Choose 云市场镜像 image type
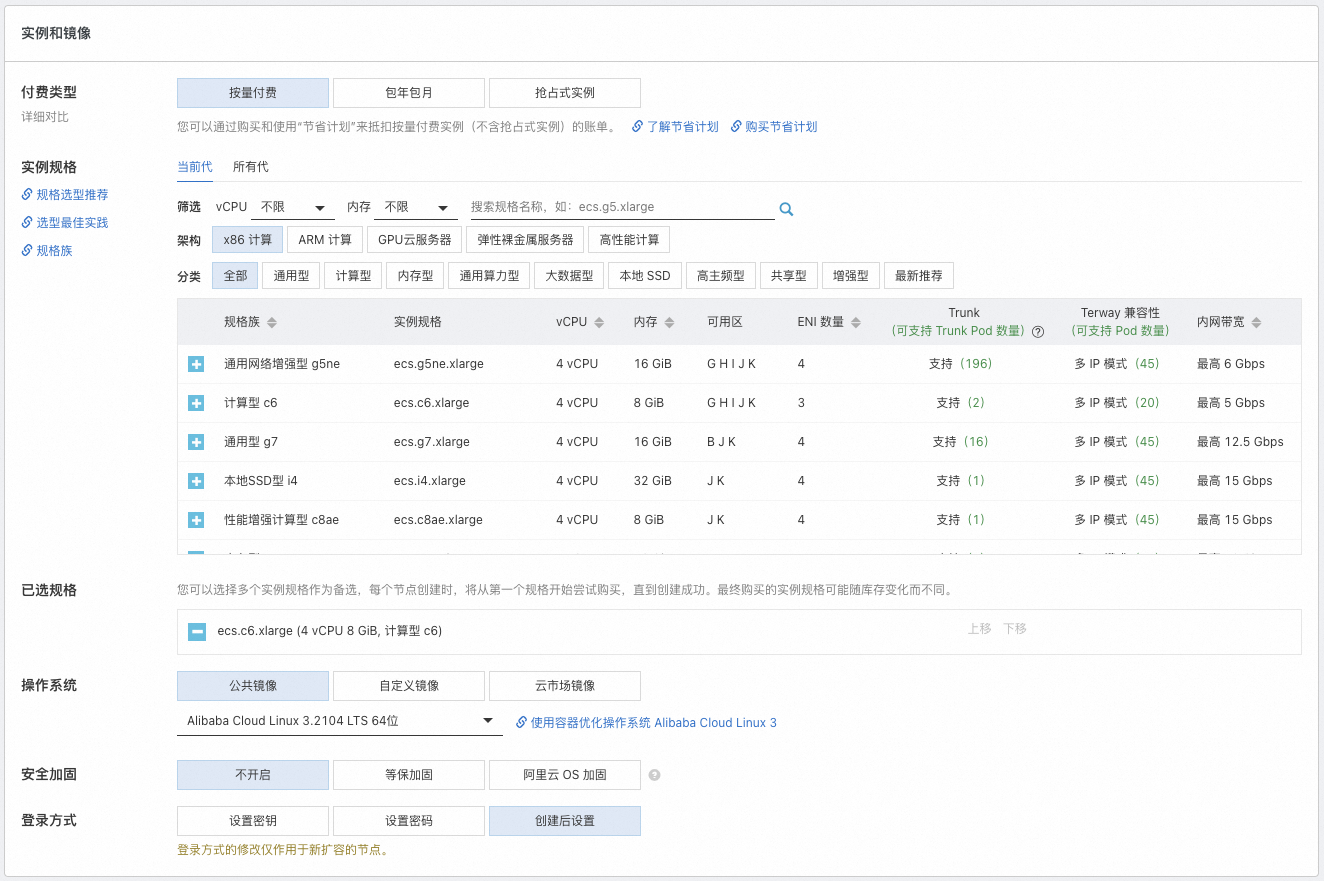 (x=565, y=686)
